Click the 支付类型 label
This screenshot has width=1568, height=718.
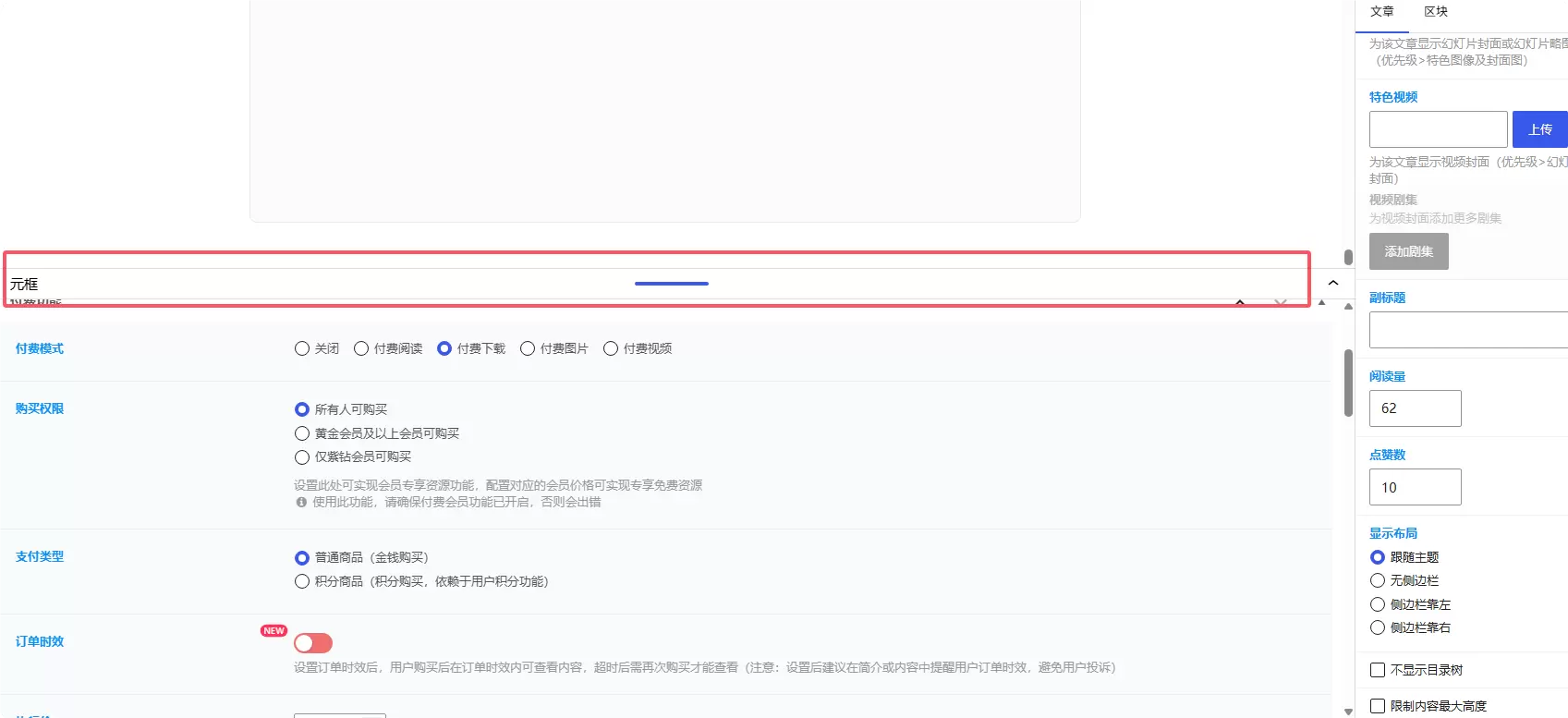[x=40, y=556]
